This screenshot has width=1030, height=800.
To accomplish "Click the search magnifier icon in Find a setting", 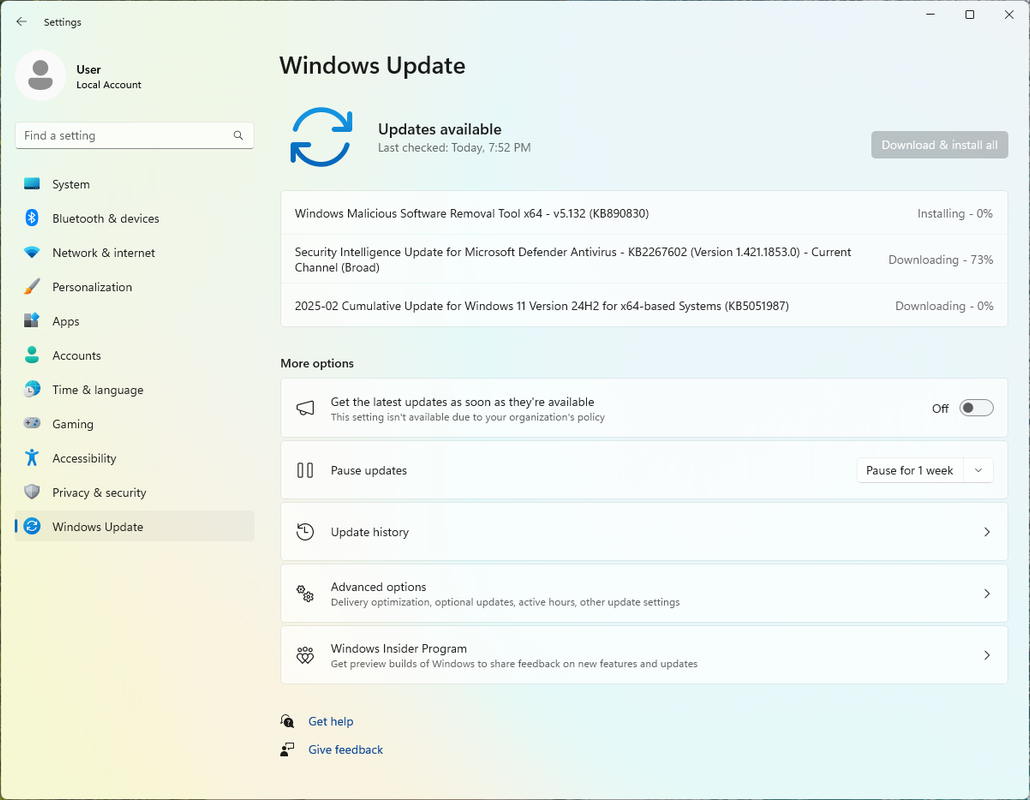I will pyautogui.click(x=238, y=135).
